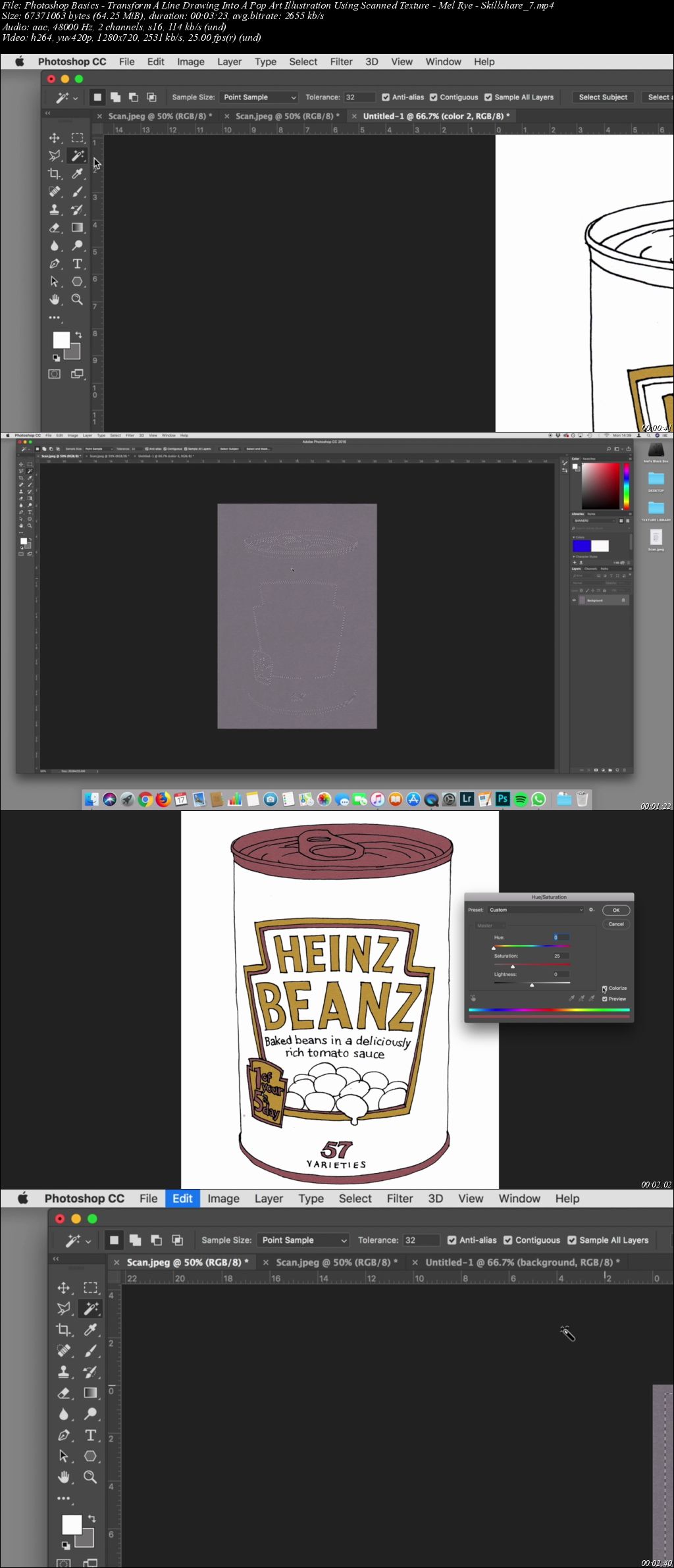The height and width of the screenshot is (1568, 674).
Task: Open Spotify from the Dock
Action: point(521,799)
